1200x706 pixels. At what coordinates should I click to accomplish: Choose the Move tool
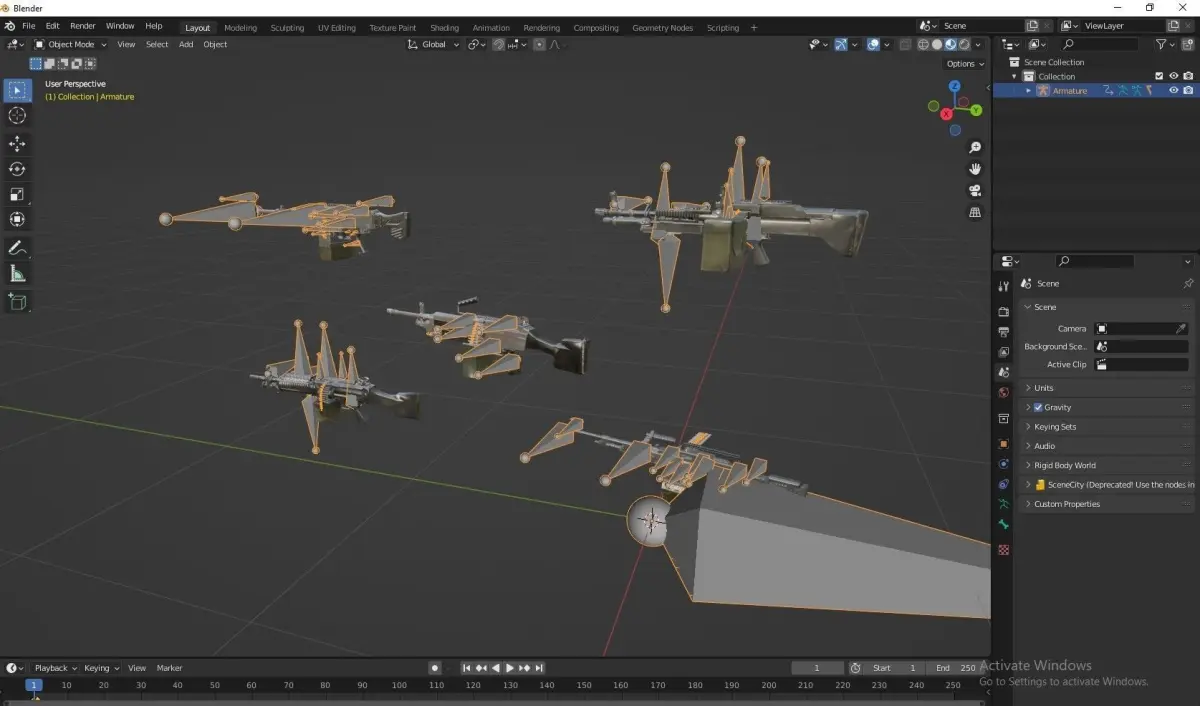click(x=17, y=144)
